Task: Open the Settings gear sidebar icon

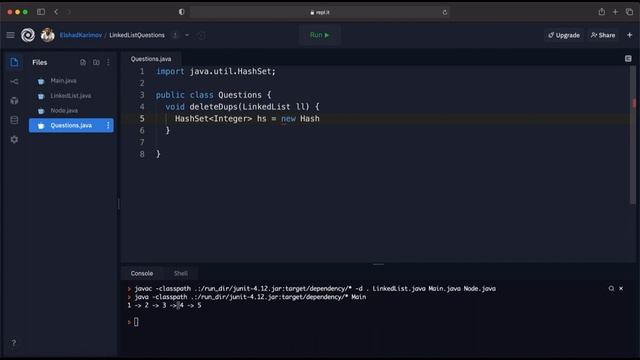Action: coord(14,140)
